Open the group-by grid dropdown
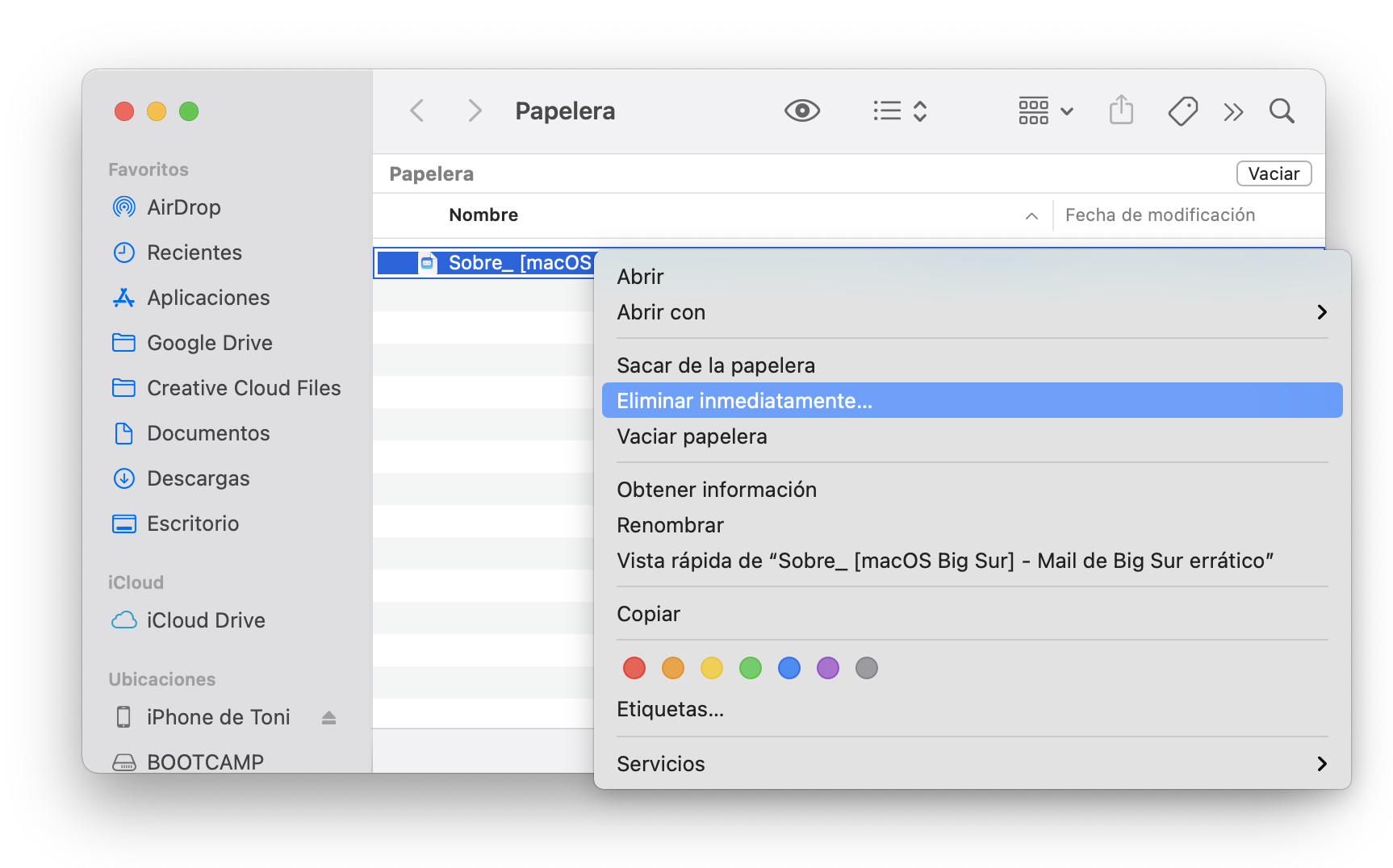The width and height of the screenshot is (1393, 868). (1045, 111)
